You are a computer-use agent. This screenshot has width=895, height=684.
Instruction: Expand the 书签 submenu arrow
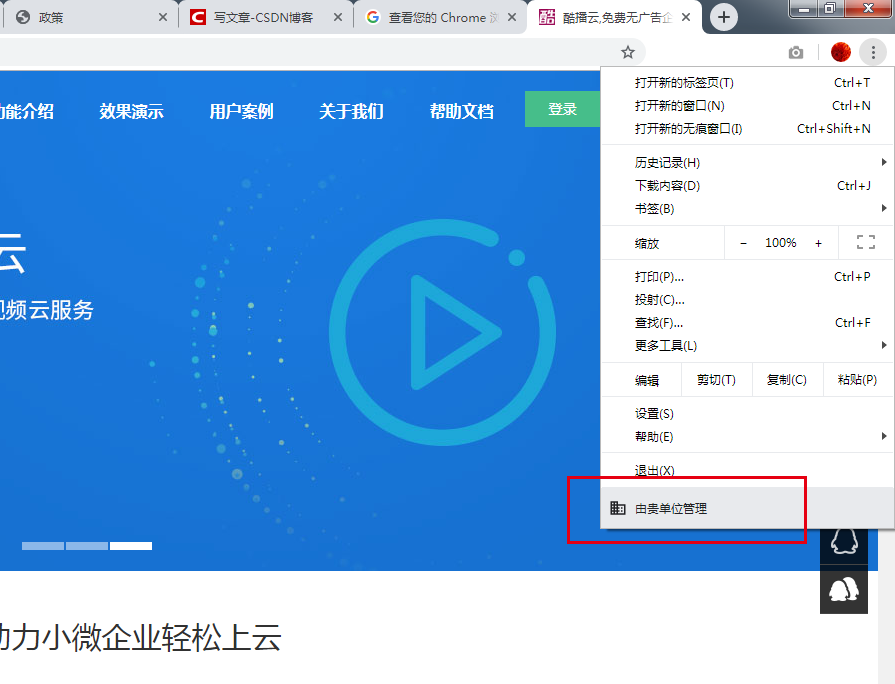(884, 208)
